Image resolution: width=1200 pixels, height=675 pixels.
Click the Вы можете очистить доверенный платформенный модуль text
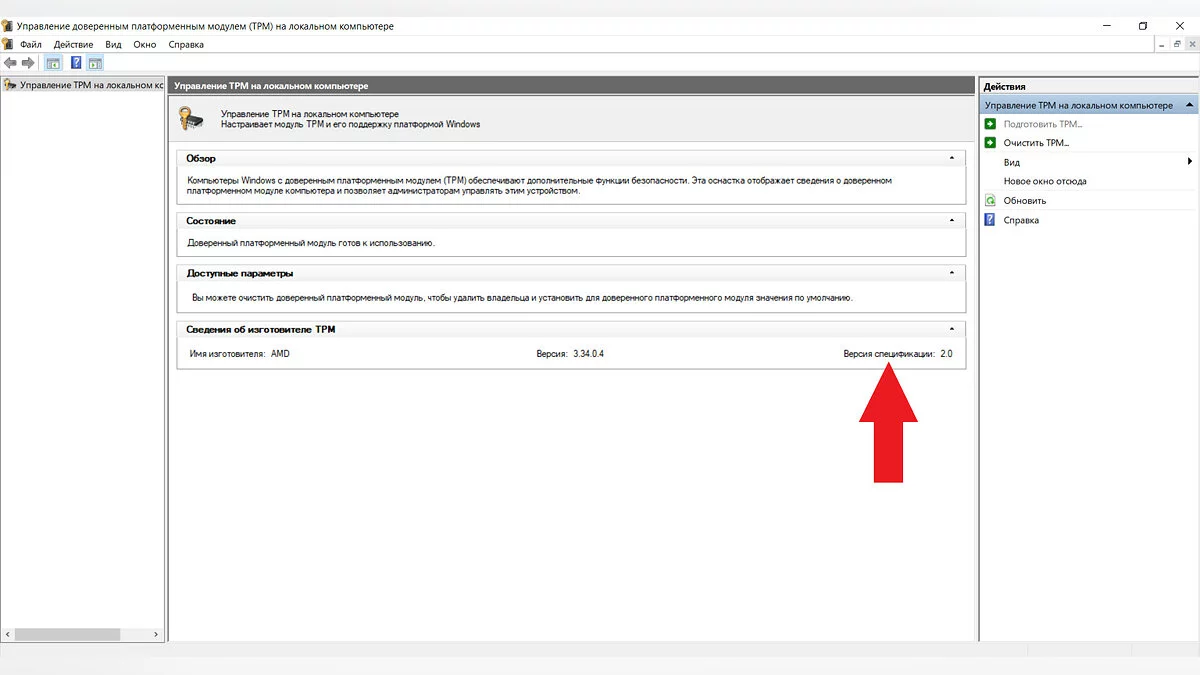[x=522, y=298]
